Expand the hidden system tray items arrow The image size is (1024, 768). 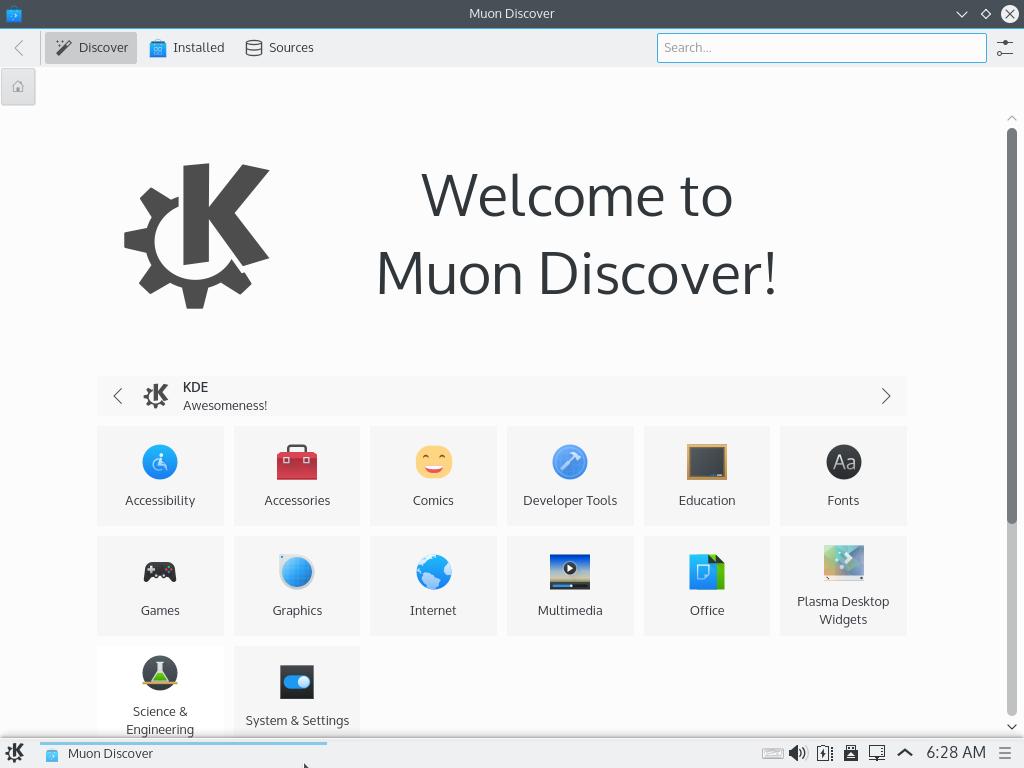coord(904,753)
